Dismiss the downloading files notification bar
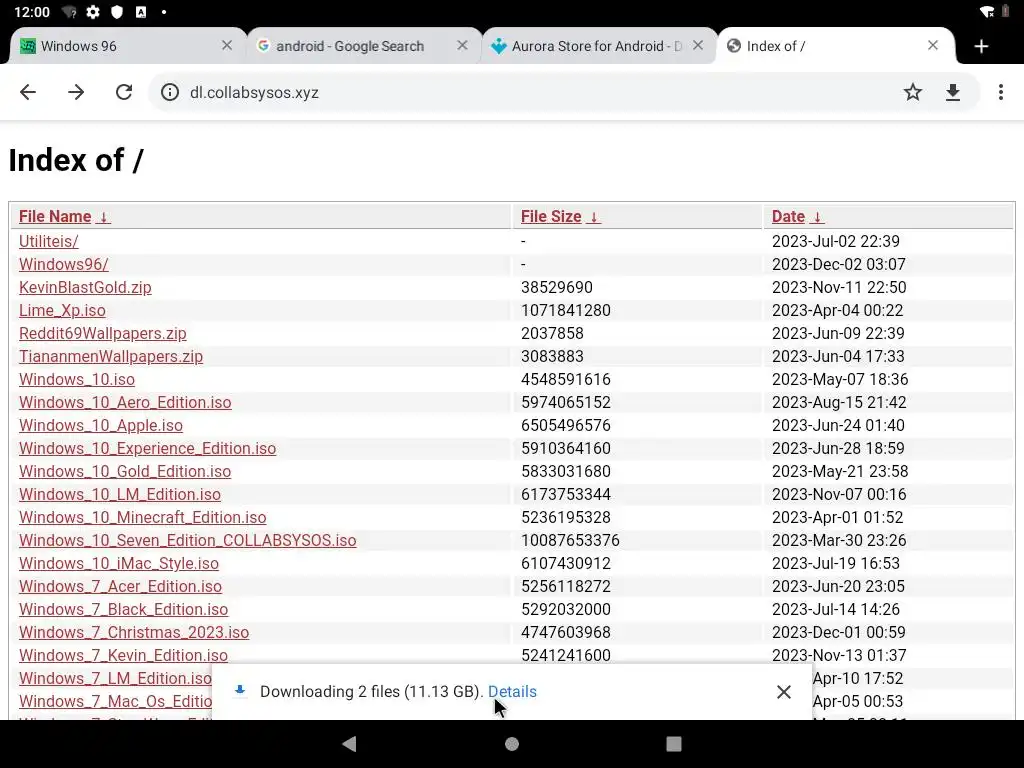The image size is (1024, 768). (x=784, y=692)
